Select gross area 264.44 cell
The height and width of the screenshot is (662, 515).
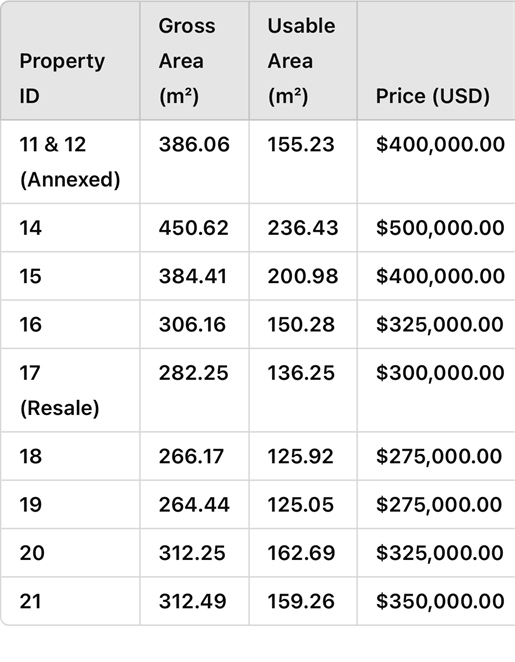click(195, 505)
